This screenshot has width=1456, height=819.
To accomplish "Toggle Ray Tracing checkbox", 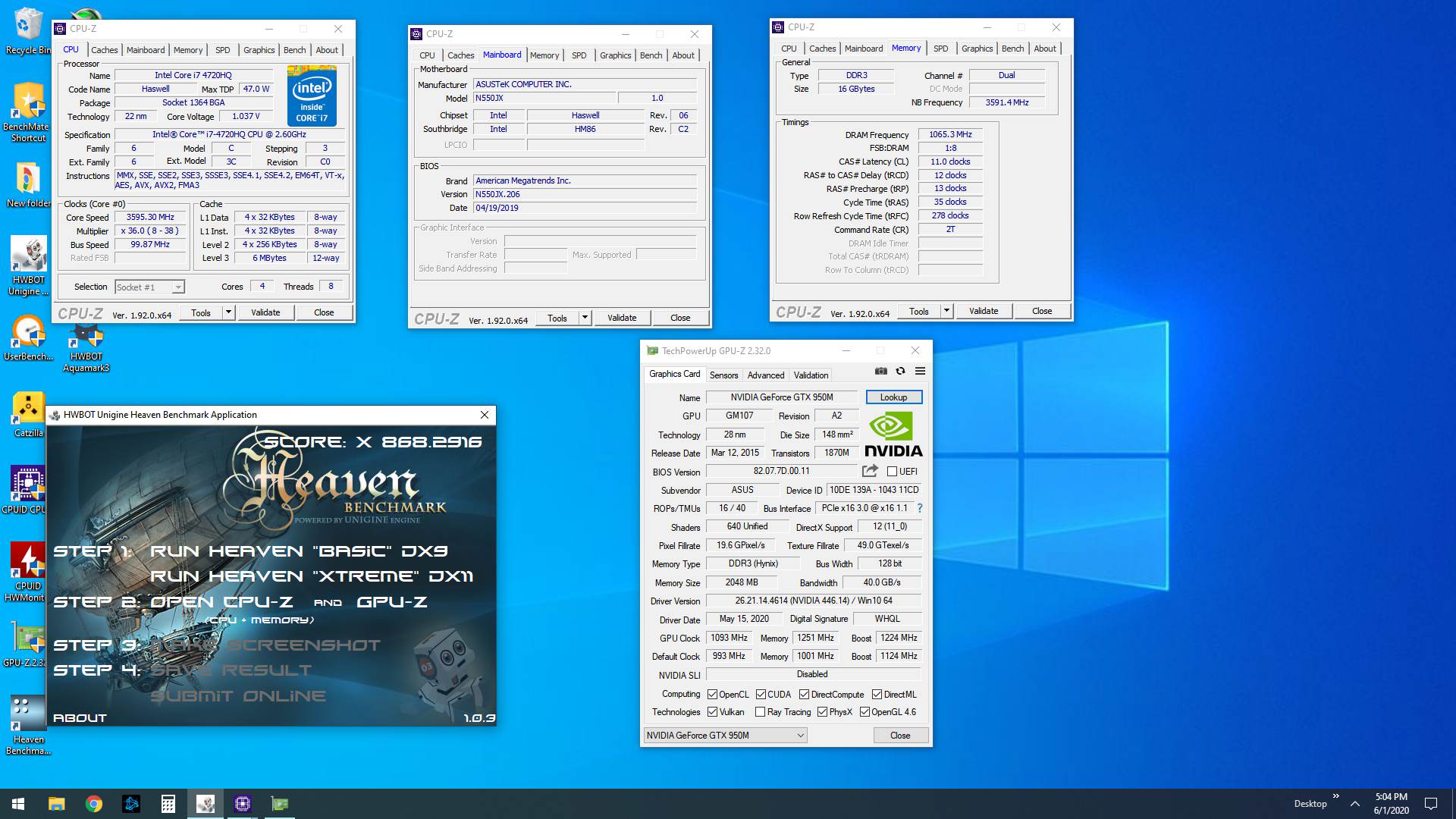I will [x=760, y=712].
